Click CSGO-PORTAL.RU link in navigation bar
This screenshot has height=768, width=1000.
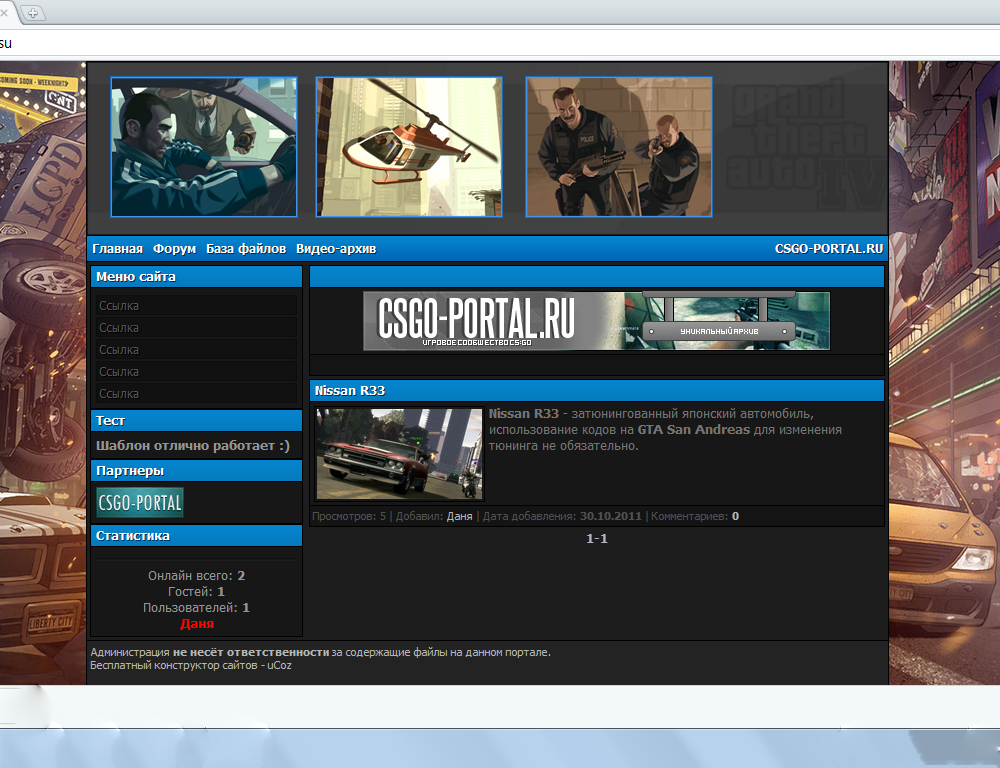click(828, 249)
